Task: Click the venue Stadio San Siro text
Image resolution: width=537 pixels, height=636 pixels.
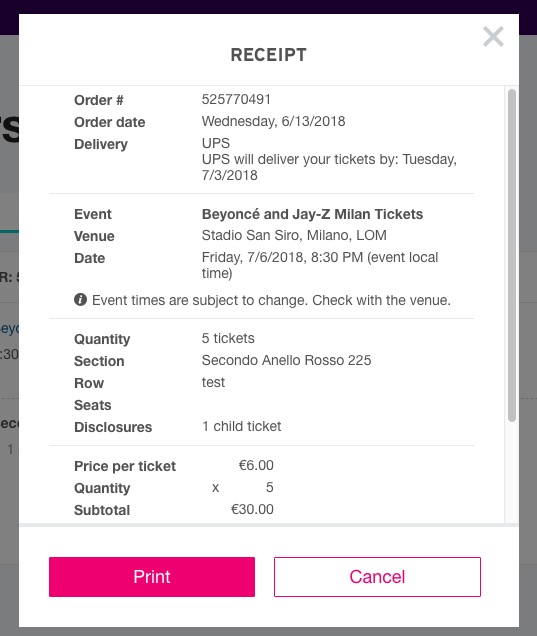Action: point(294,235)
